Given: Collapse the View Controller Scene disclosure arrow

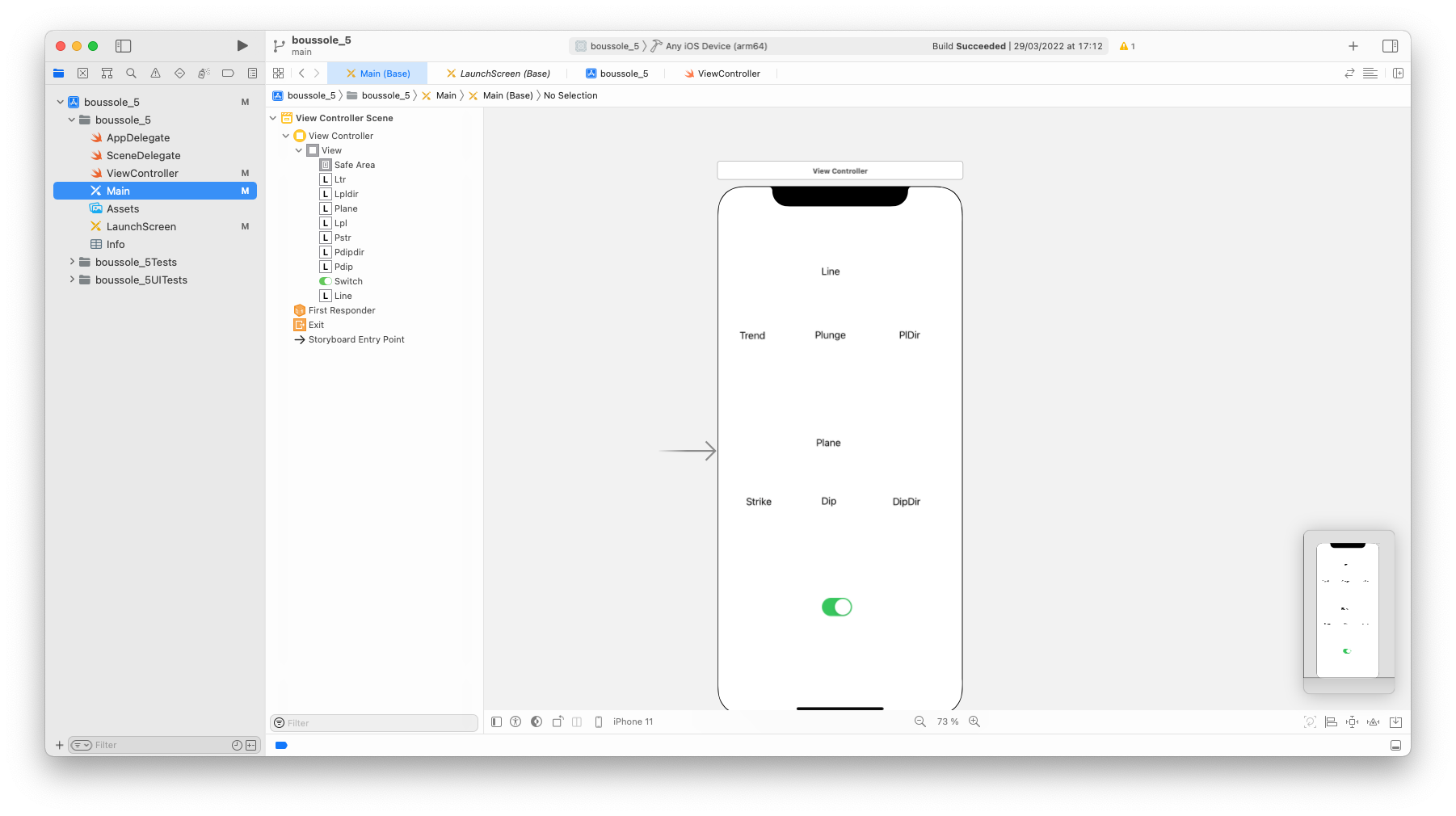Looking at the screenshot, I should 274,118.
